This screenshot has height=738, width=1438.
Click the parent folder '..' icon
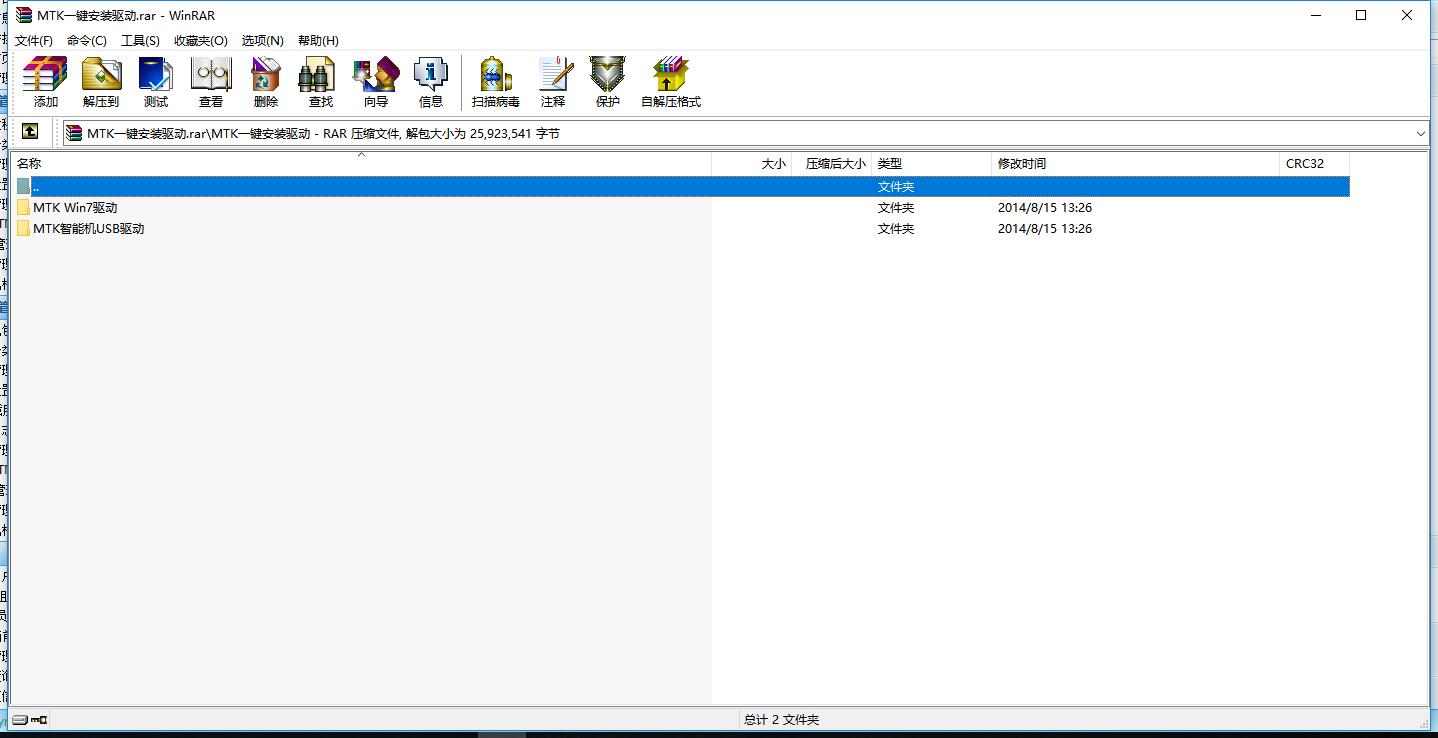pos(23,186)
